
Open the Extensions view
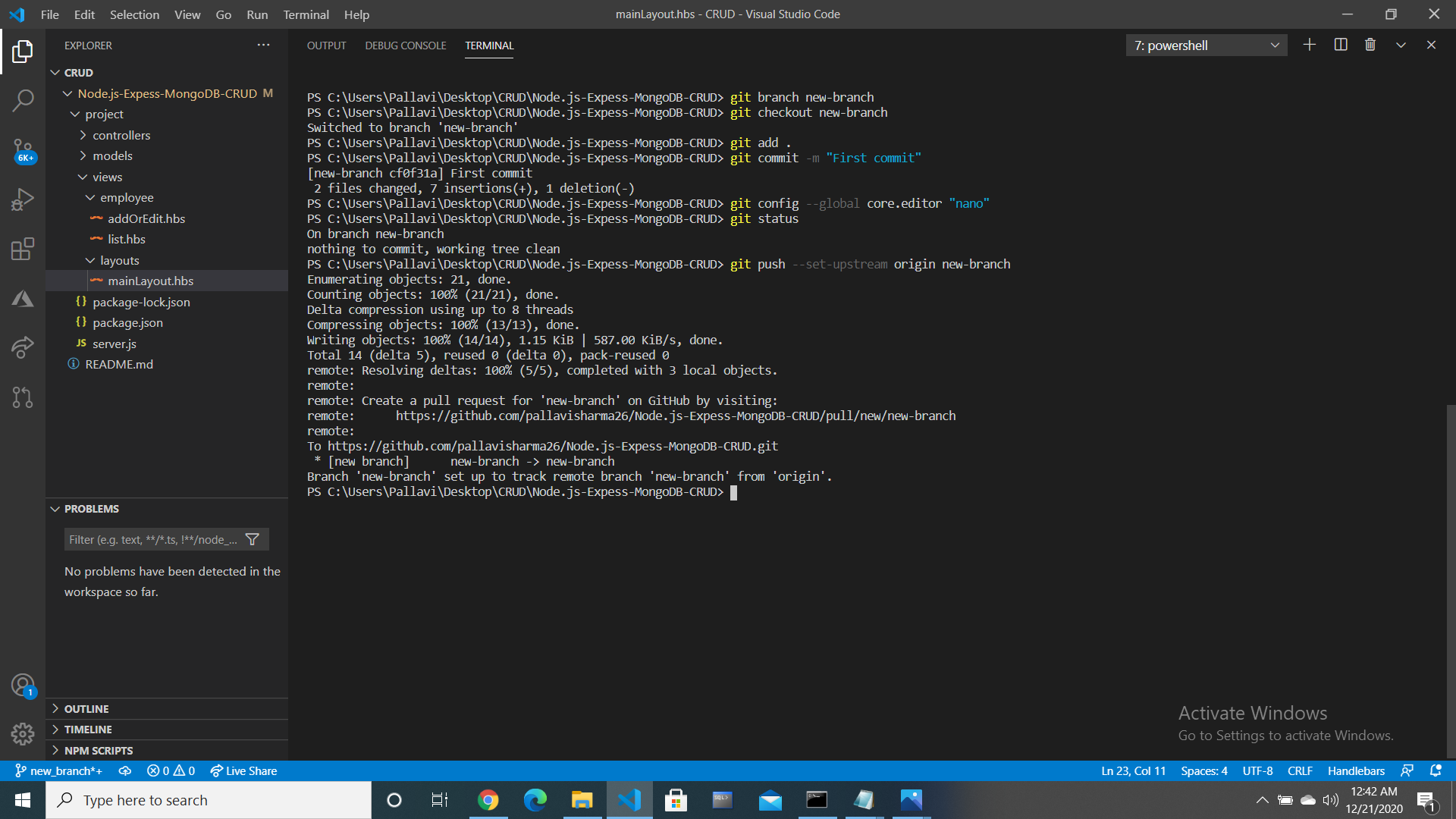point(23,249)
